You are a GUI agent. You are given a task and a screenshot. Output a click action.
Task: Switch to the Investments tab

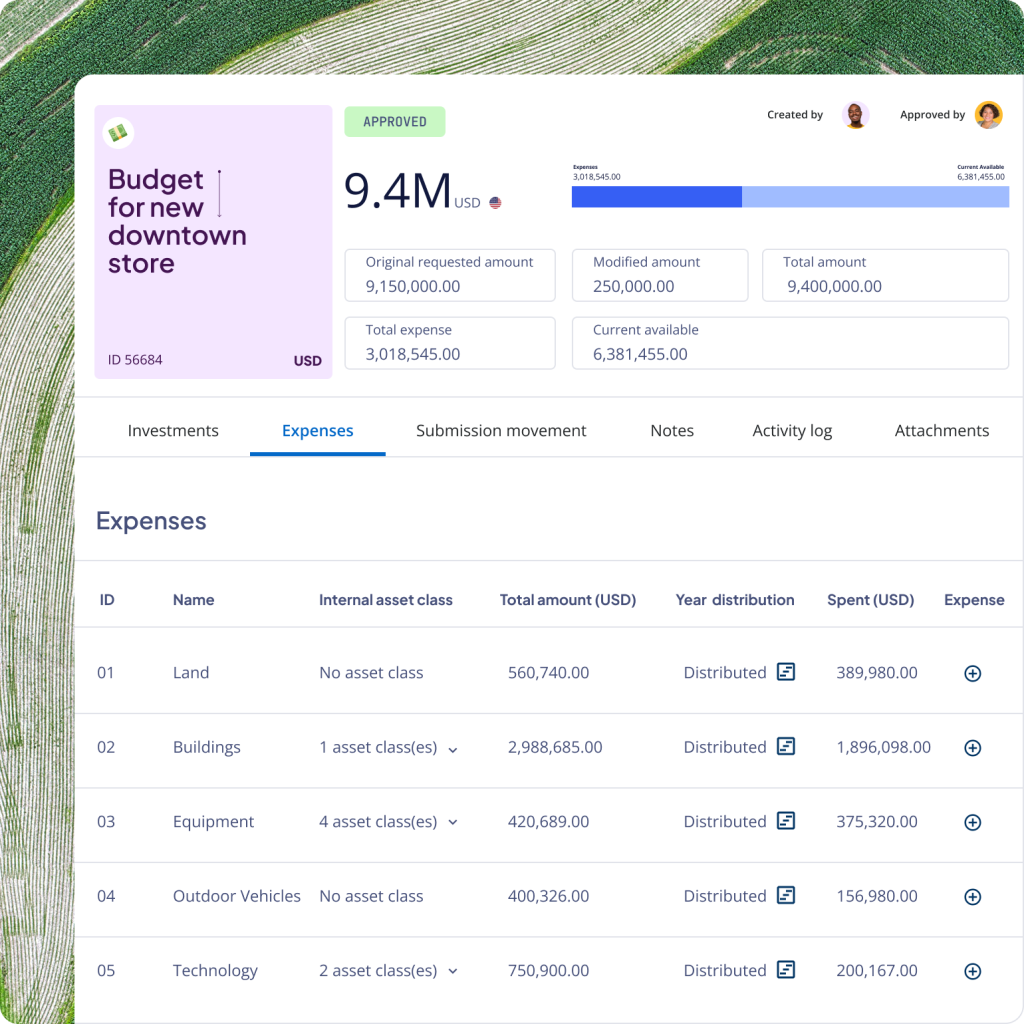coord(173,431)
